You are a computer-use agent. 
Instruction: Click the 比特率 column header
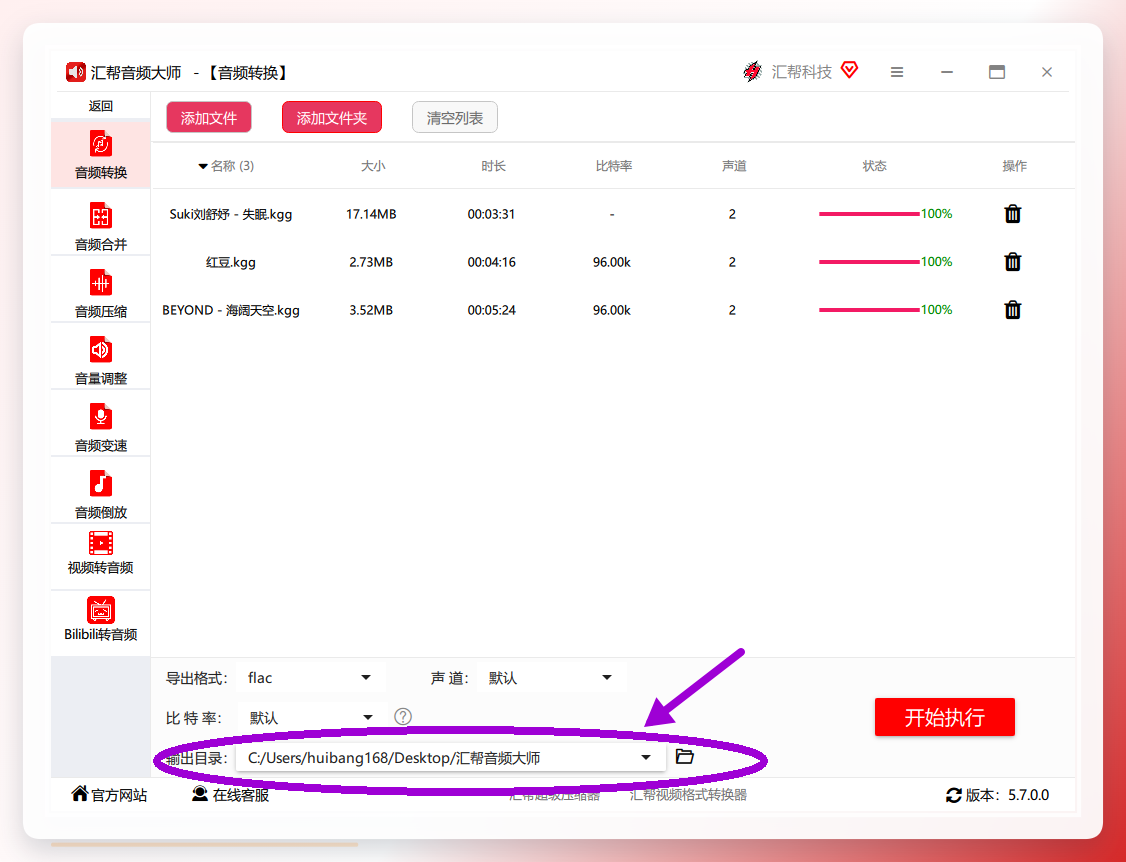point(614,166)
